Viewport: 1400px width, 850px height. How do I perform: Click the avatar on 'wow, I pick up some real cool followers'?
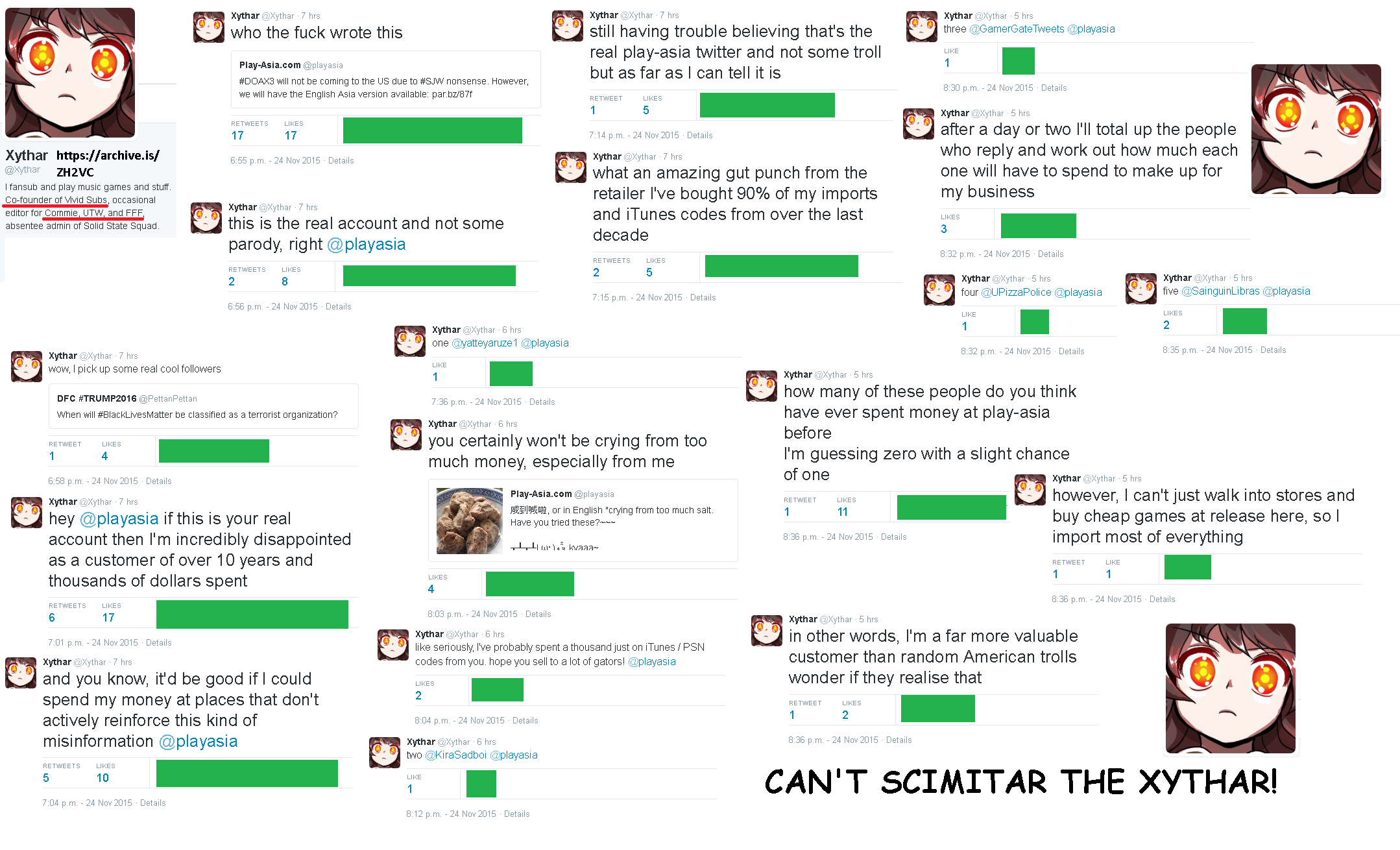27,367
